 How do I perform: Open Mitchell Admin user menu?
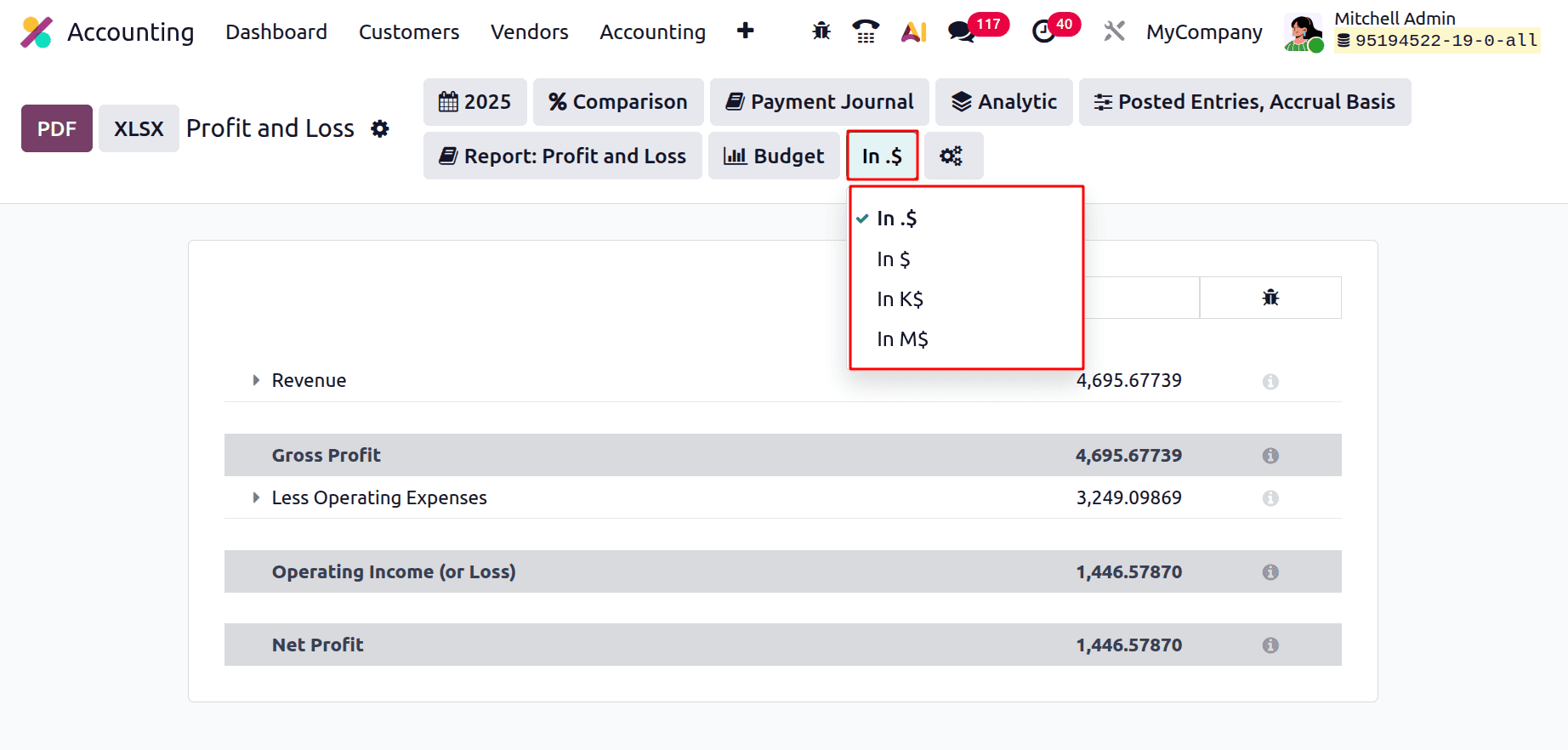tap(1412, 32)
